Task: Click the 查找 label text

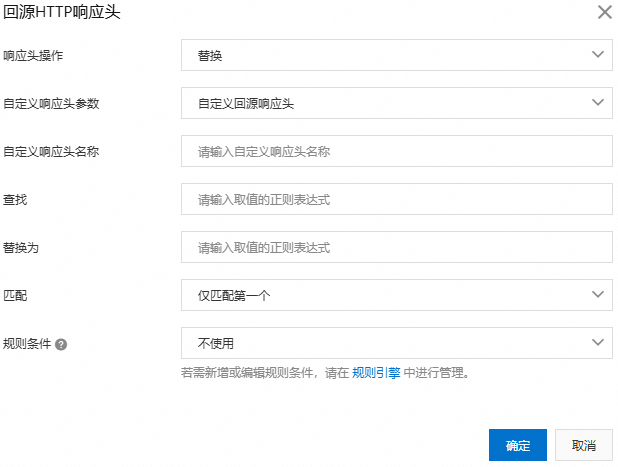Action: [x=15, y=199]
